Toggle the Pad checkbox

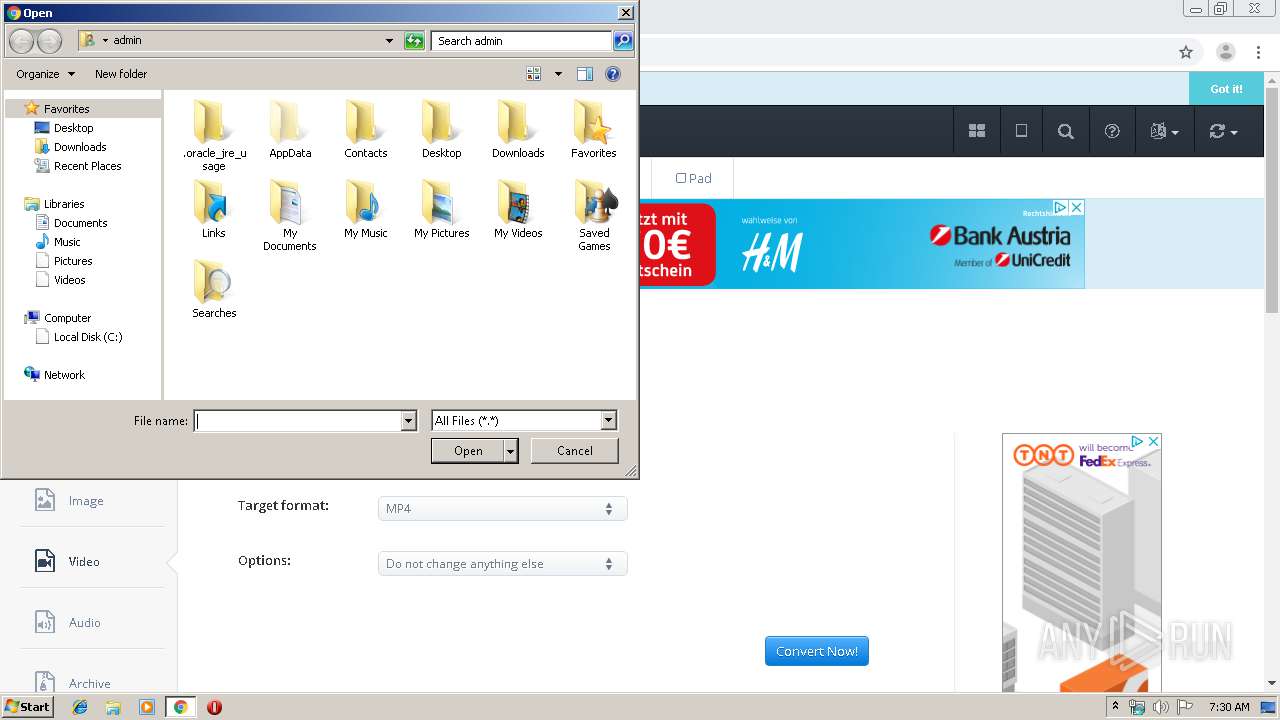[x=681, y=178]
